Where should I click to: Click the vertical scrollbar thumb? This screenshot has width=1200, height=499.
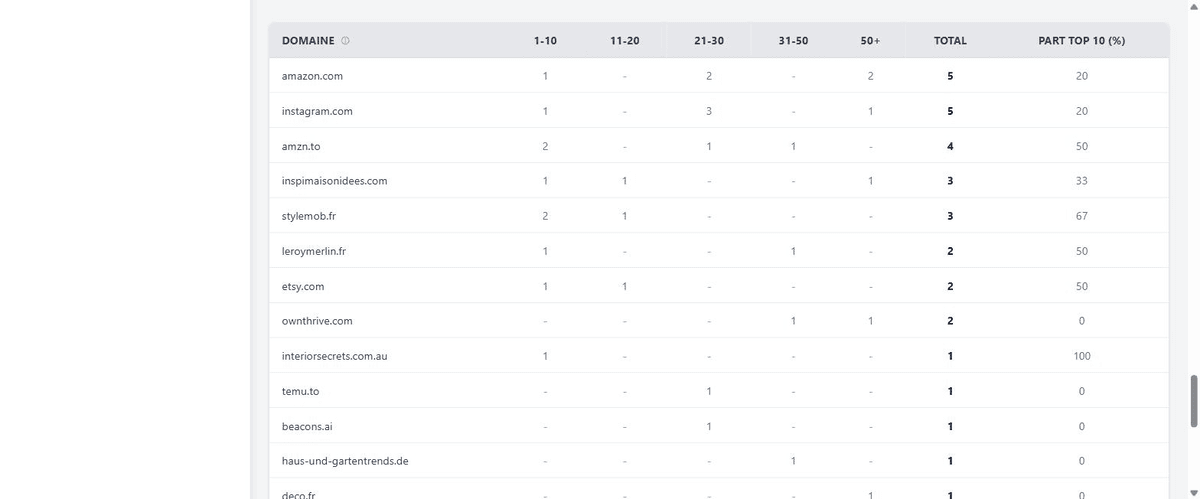pyautogui.click(x=1193, y=401)
